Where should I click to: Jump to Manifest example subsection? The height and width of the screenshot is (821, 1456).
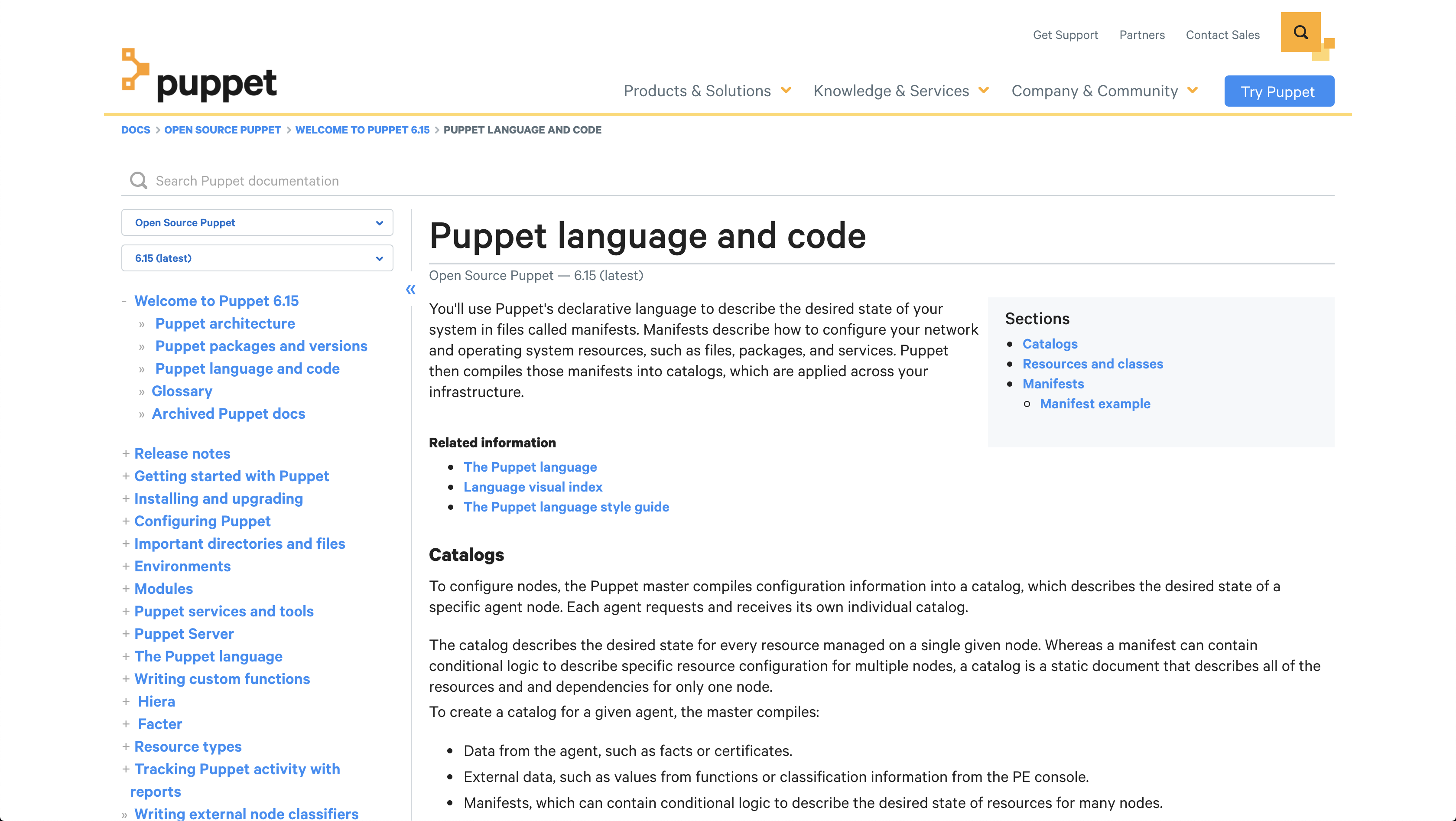(x=1095, y=404)
